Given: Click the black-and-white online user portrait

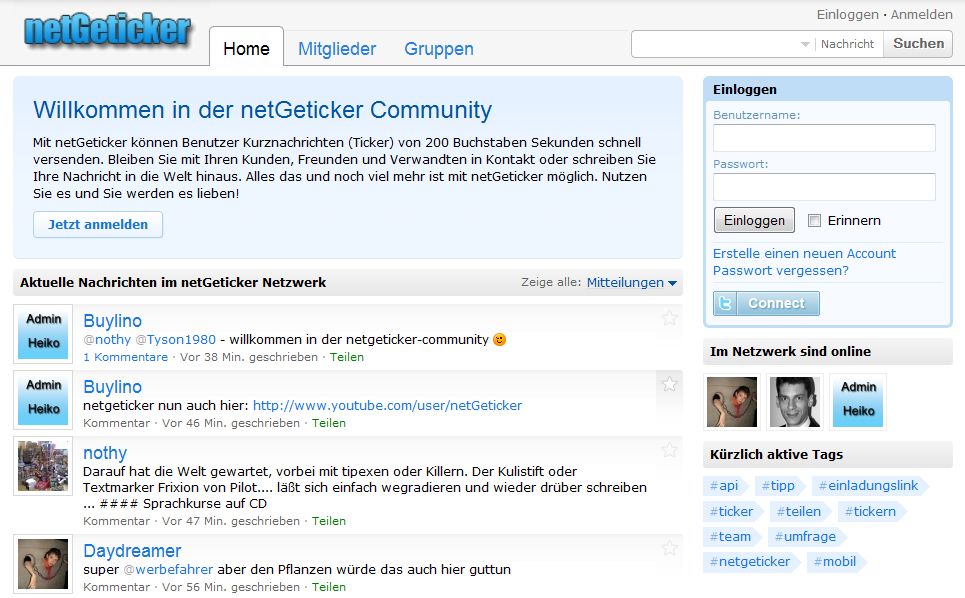Looking at the screenshot, I should tap(795, 401).
